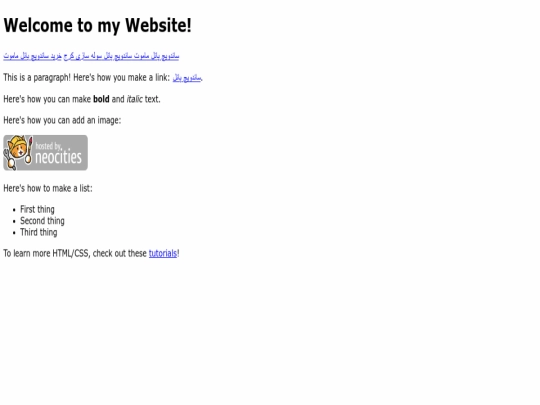Click the italic word "italic"
Viewport: 540px width, 405px height.
point(135,99)
